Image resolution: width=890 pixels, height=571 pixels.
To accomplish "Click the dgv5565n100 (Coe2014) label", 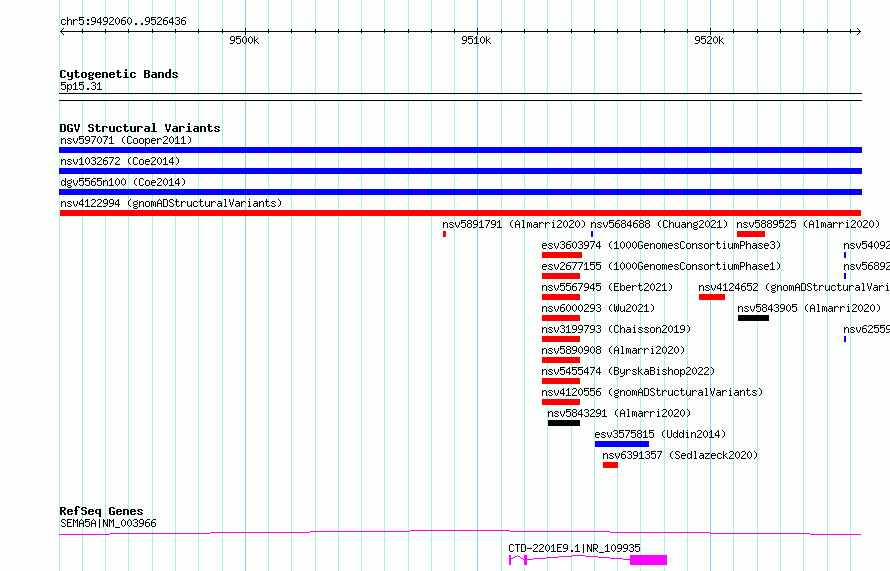I will click(x=123, y=182).
